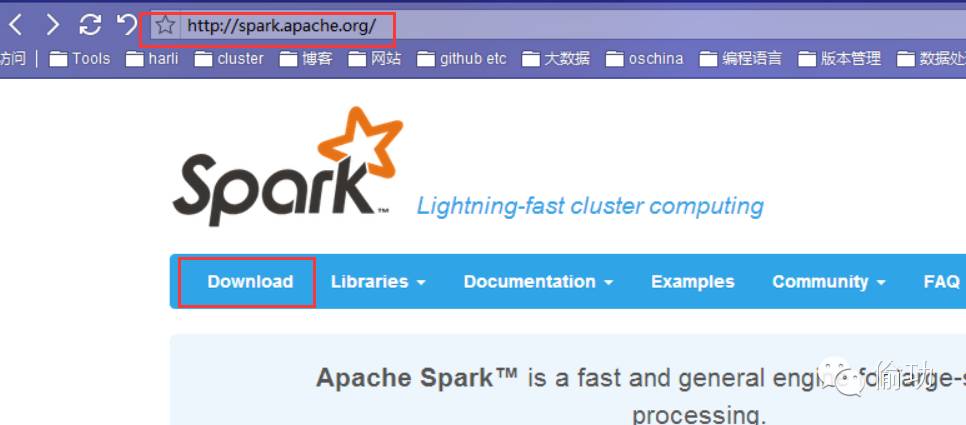This screenshot has height=425, width=966.
Task: Open the github etc bookmark folder
Action: tap(461, 59)
